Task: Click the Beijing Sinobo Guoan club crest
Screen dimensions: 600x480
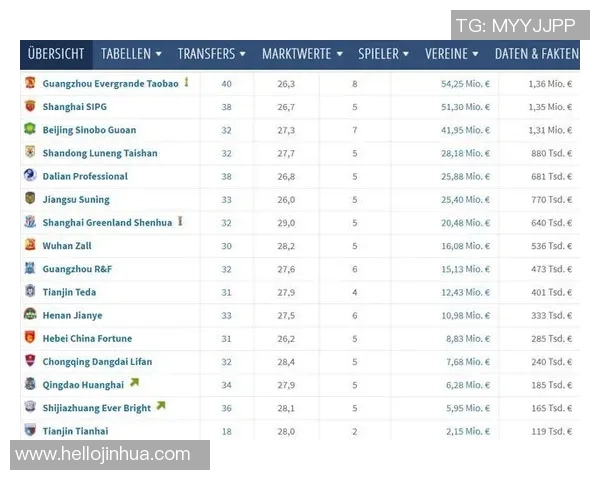Action: 30,129
